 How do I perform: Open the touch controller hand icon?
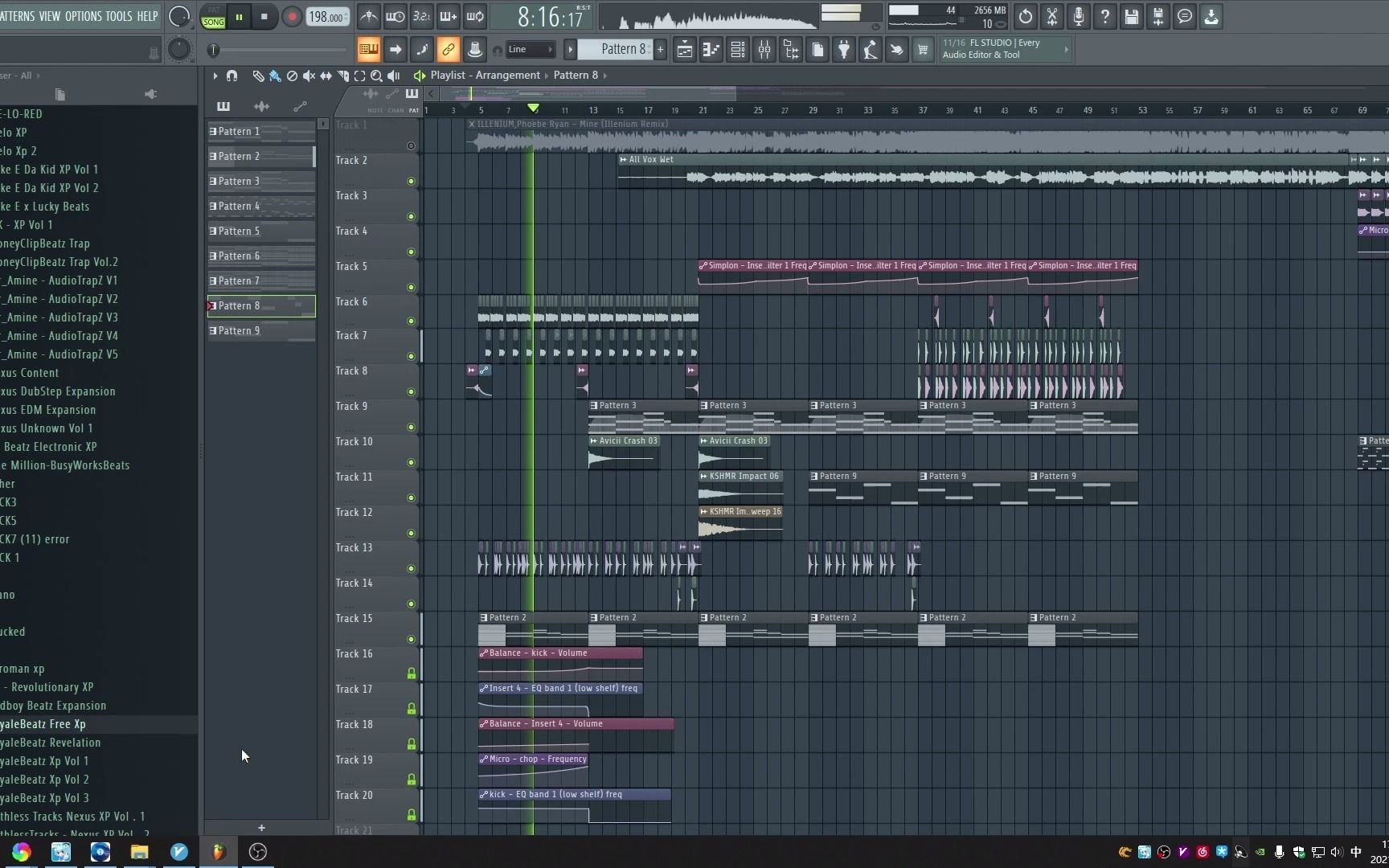point(897,50)
